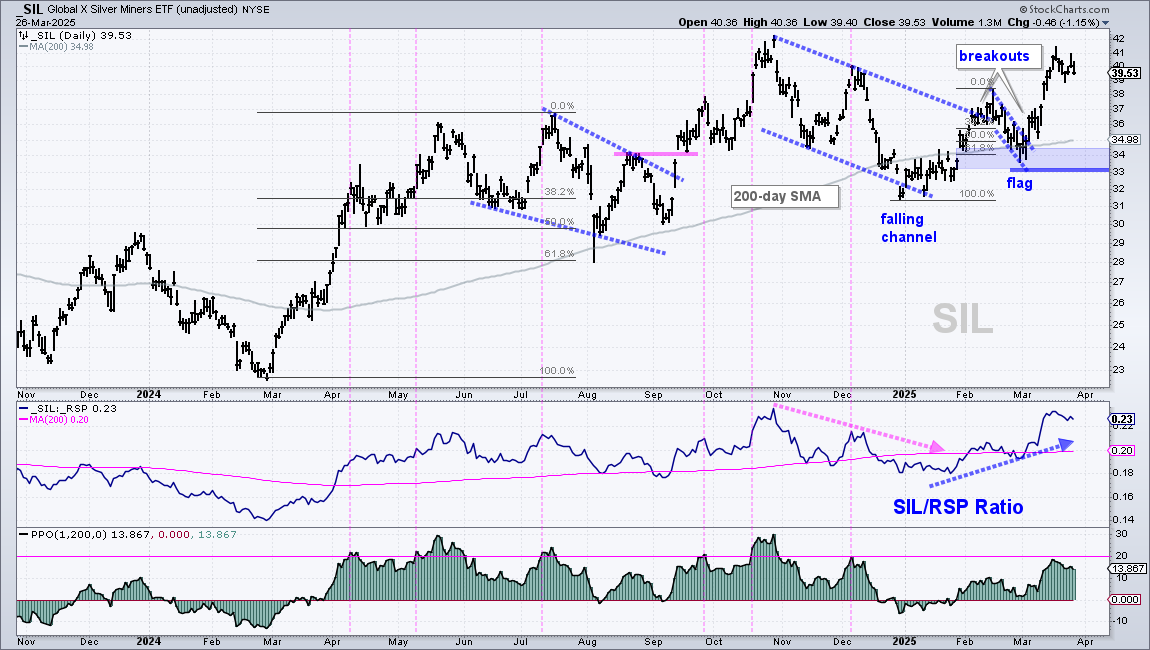The image size is (1150, 650).
Task: Click the blue dashed upward arrow head
Action: click(1066, 444)
